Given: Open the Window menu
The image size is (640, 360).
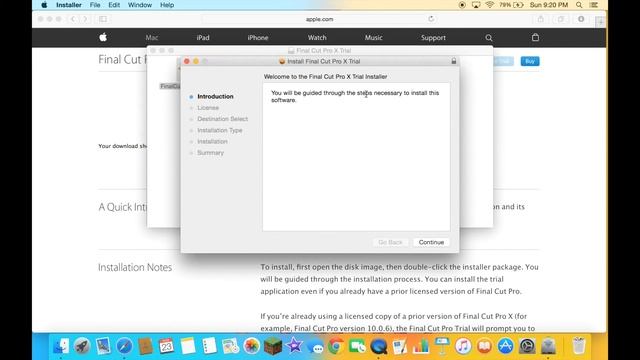Looking at the screenshot, I should 140,5.
